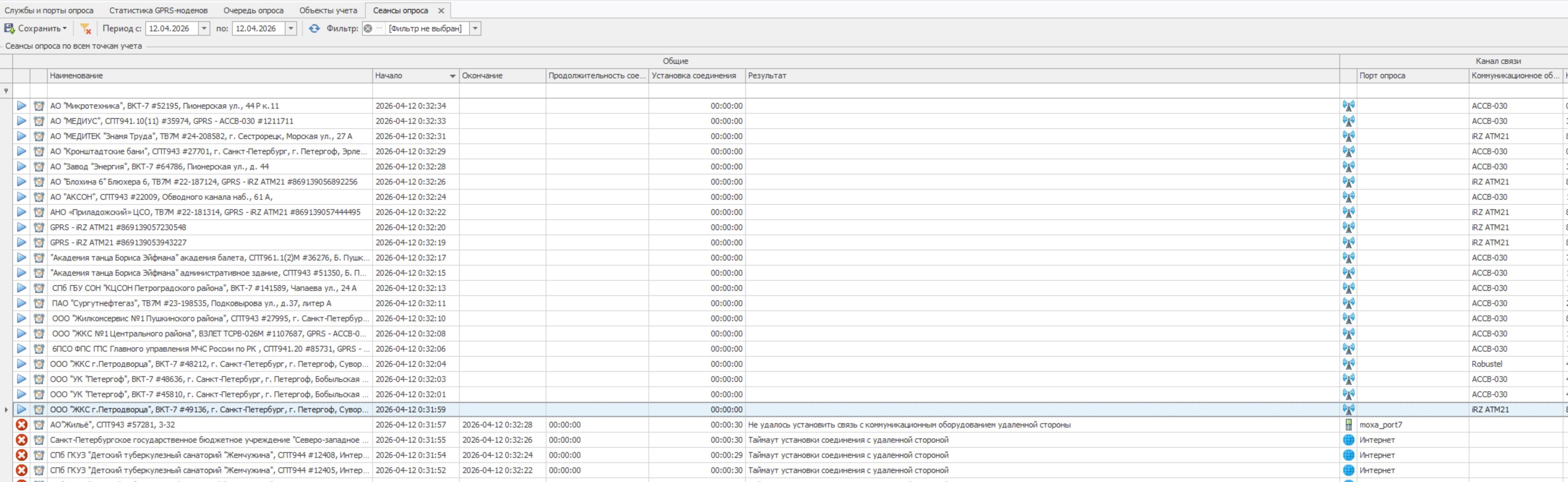This screenshot has height=482, width=1568.
Task: Clear the selected filter with the round X icon
Action: click(368, 28)
